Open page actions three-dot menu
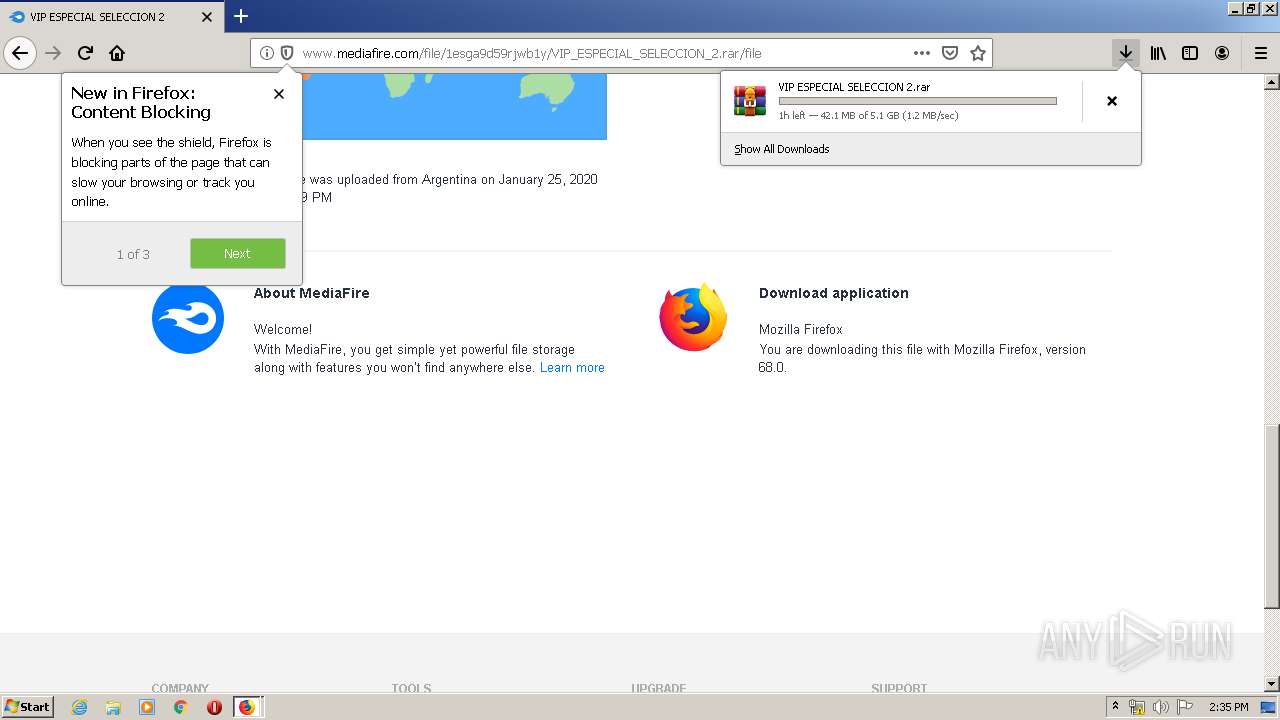1280x720 pixels. pyautogui.click(x=922, y=53)
